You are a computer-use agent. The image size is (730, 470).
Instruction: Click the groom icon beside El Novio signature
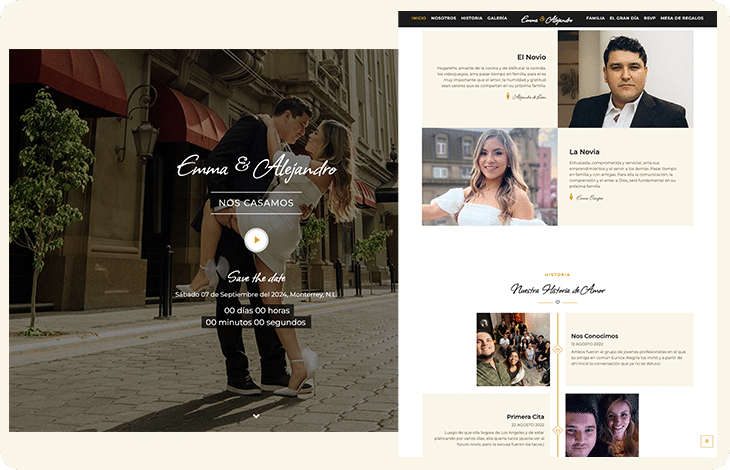pos(508,97)
